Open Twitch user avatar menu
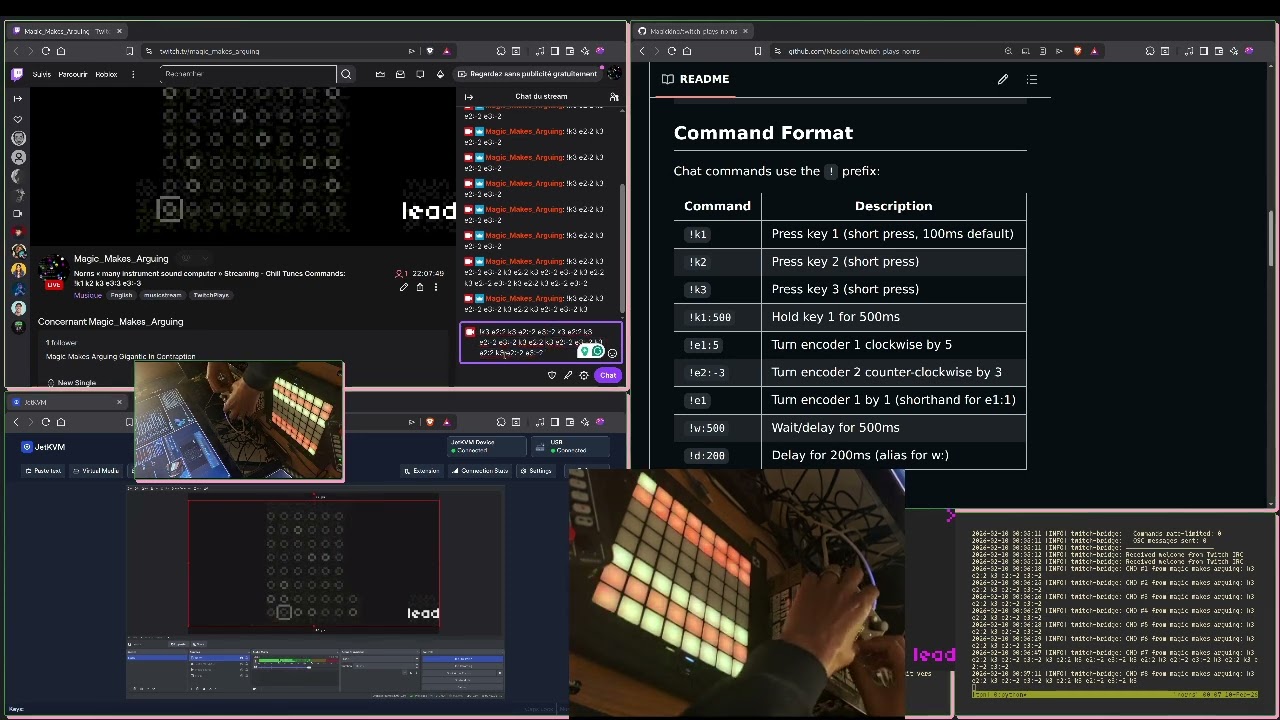Viewport: 1280px width, 720px height. pyautogui.click(x=613, y=74)
